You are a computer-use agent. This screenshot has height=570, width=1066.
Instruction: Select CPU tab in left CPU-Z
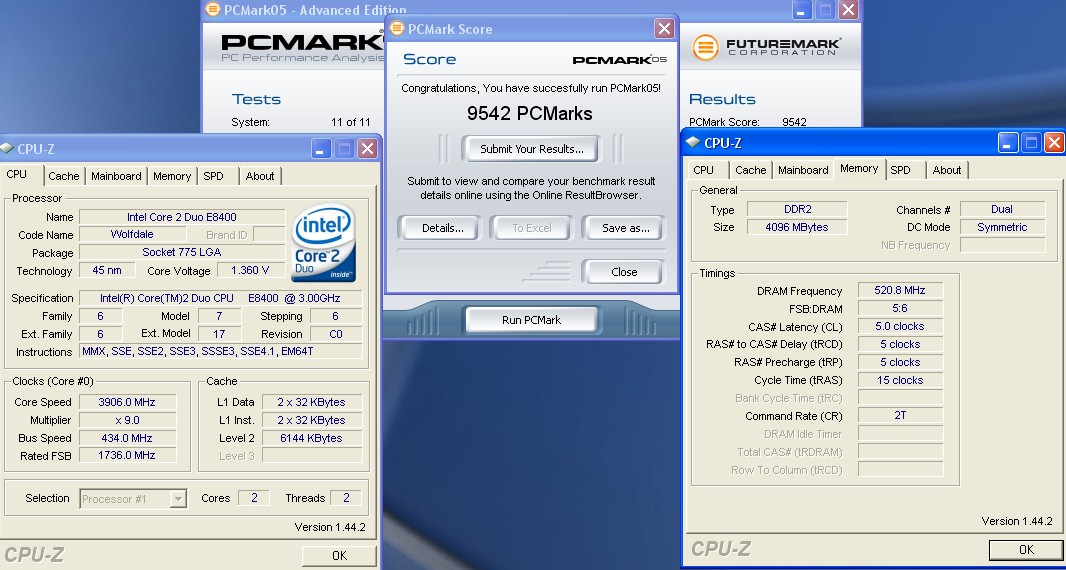click(x=17, y=174)
